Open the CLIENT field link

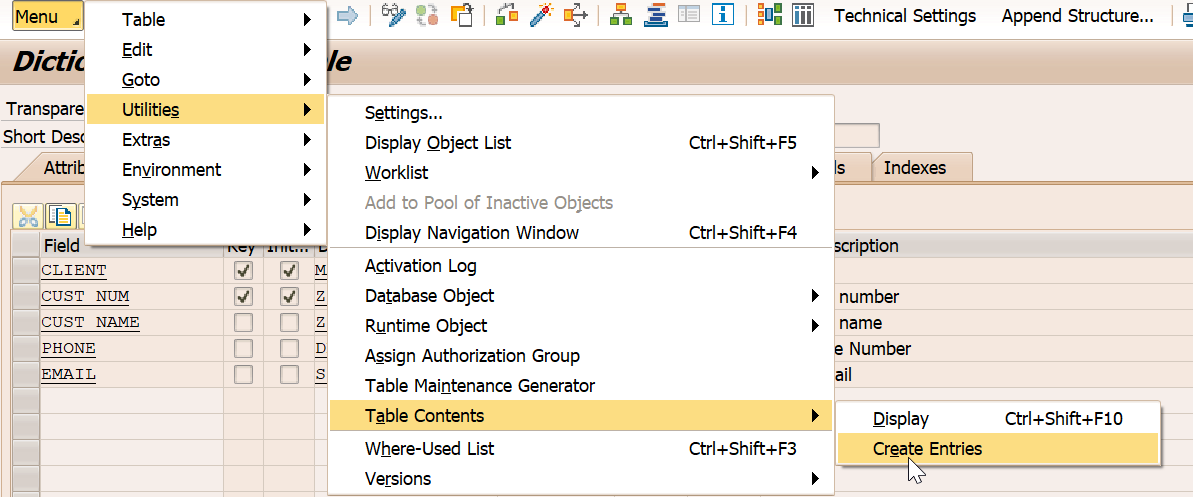pos(74,270)
